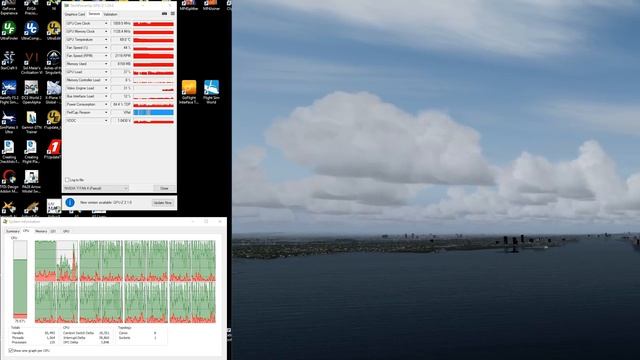Expand the GPU Load sensor dropdown
The image size is (640, 360).
point(106,72)
